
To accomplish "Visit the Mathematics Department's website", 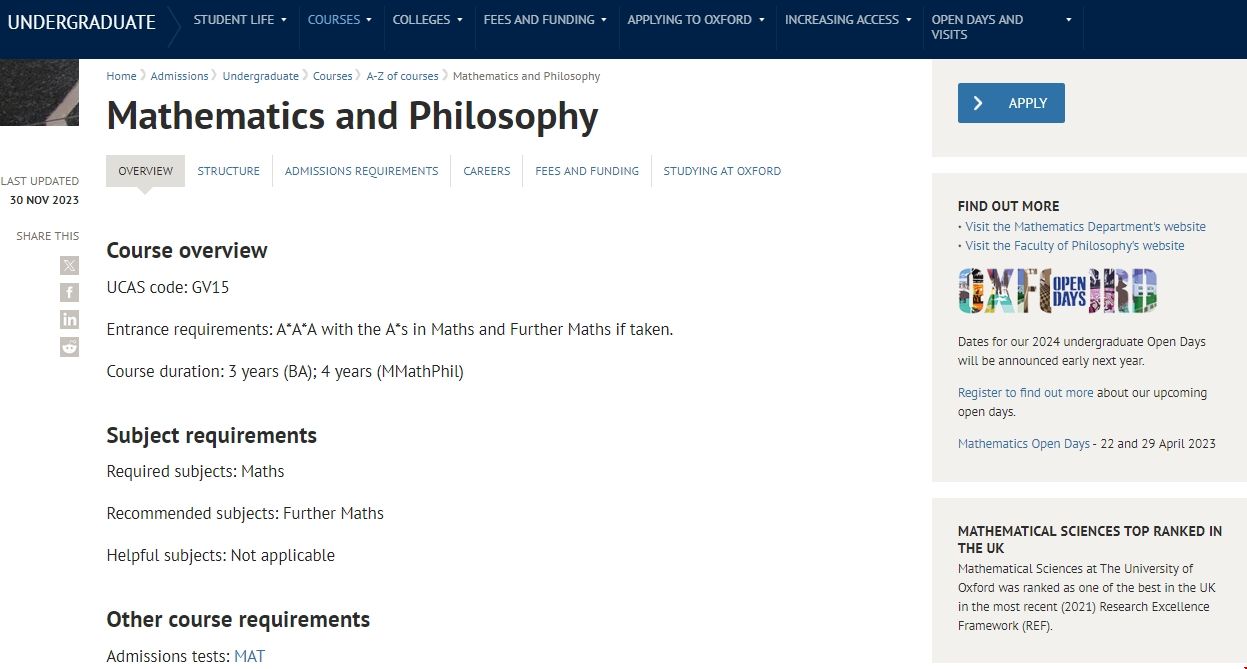I will (x=1085, y=226).
